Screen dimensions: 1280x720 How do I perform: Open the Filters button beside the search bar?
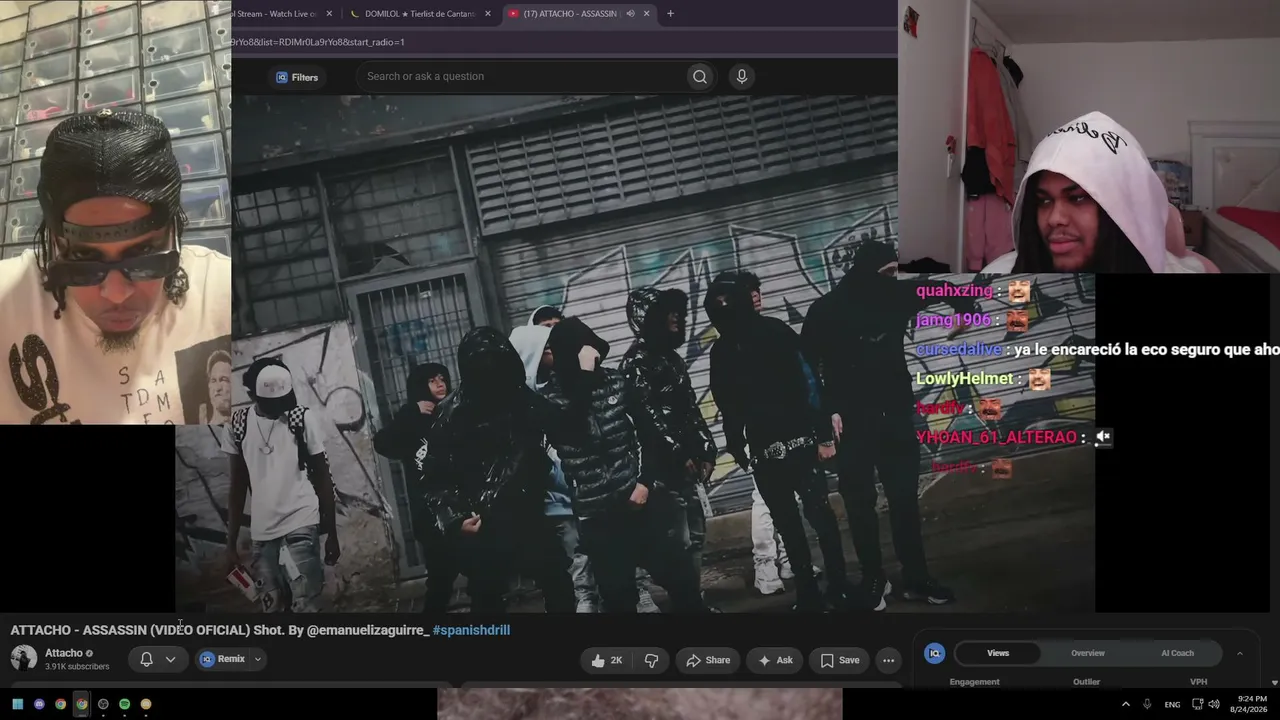point(297,77)
